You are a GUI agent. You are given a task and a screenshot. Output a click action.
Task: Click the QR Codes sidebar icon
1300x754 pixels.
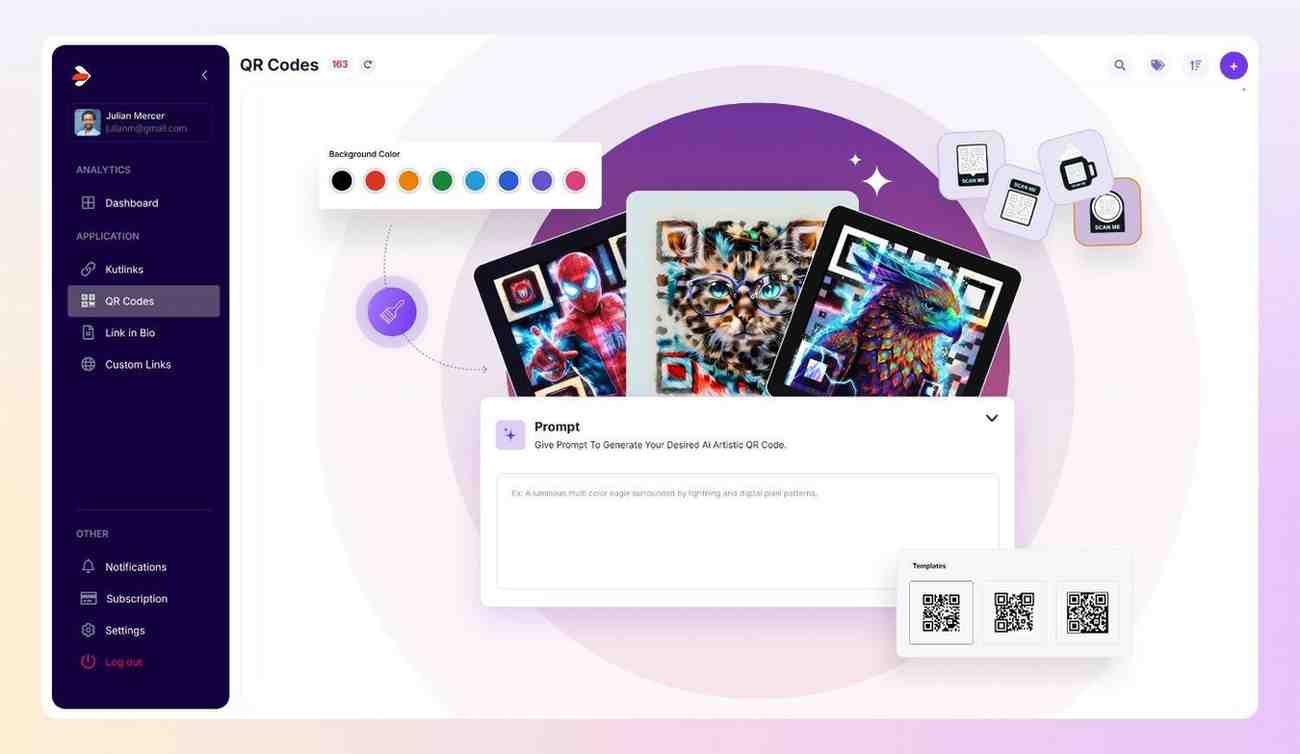(88, 301)
